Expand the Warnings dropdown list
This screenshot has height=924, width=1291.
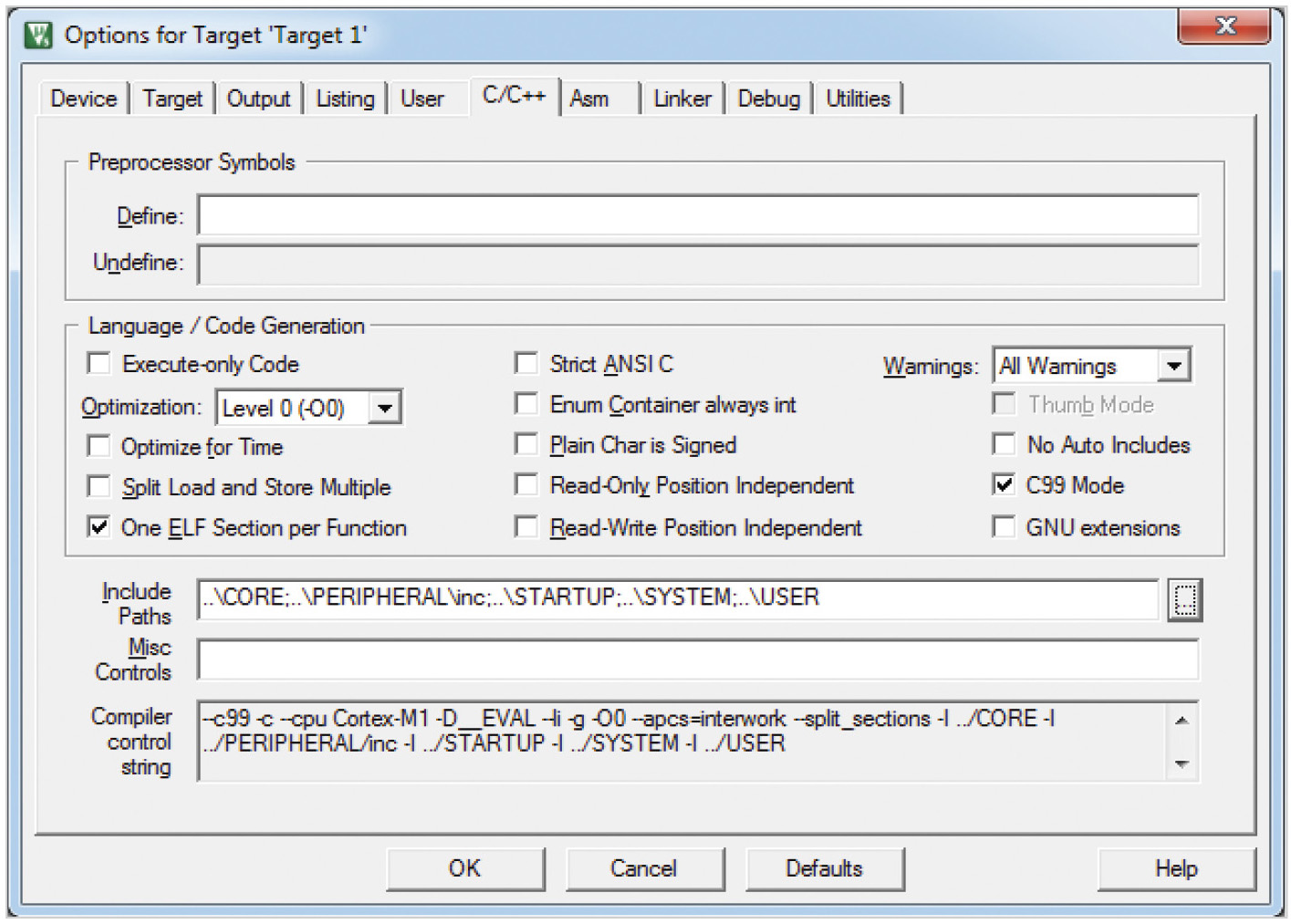(1174, 366)
